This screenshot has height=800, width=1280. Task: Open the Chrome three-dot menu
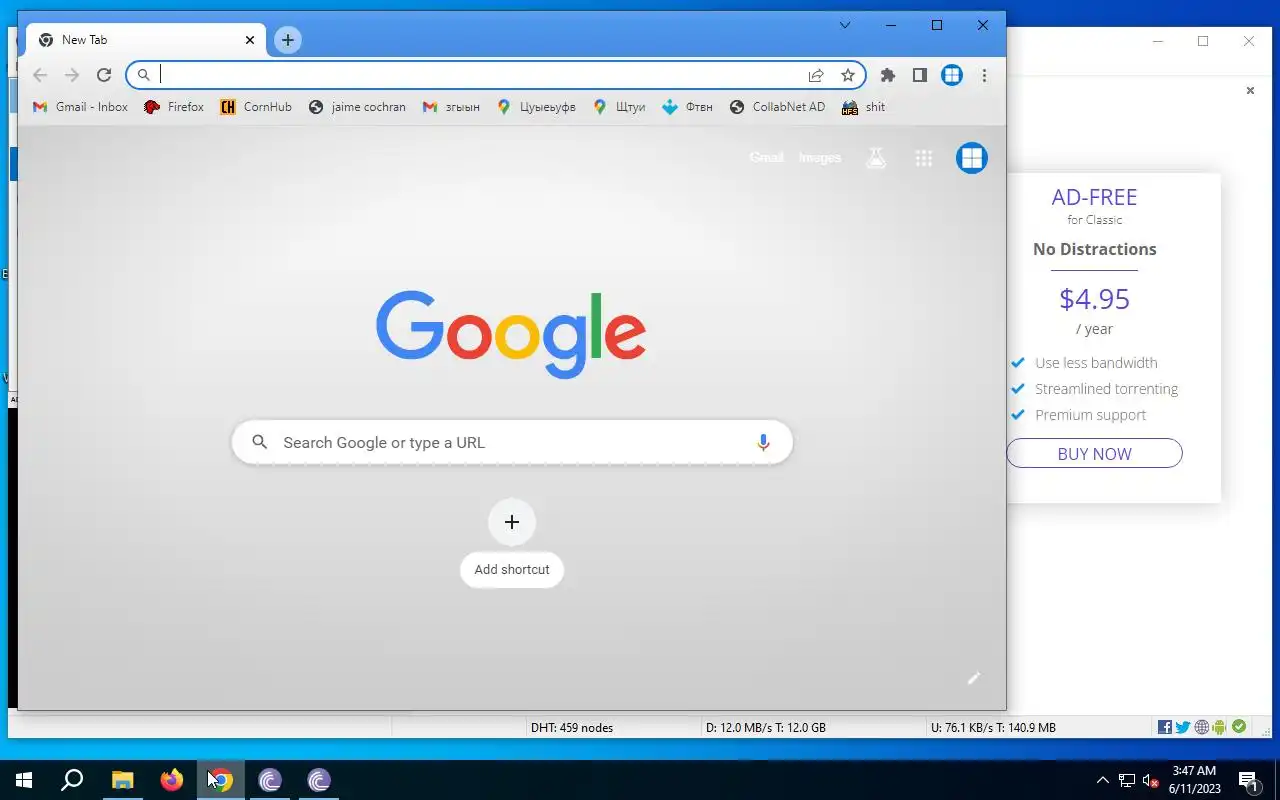point(984,75)
